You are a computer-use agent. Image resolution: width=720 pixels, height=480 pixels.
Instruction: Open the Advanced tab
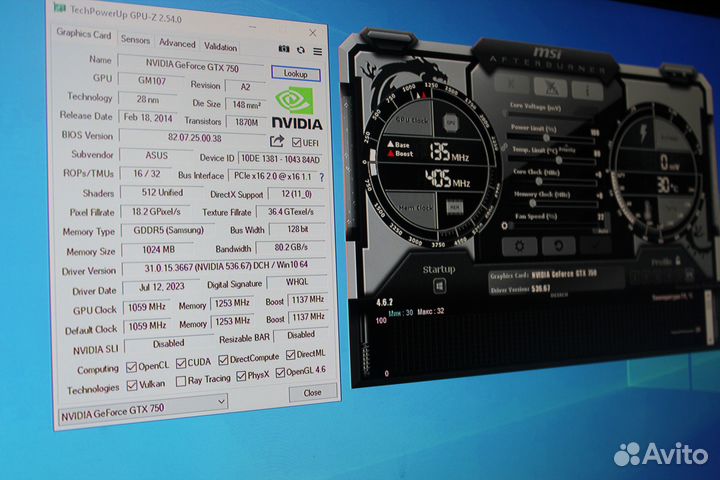[x=177, y=44]
